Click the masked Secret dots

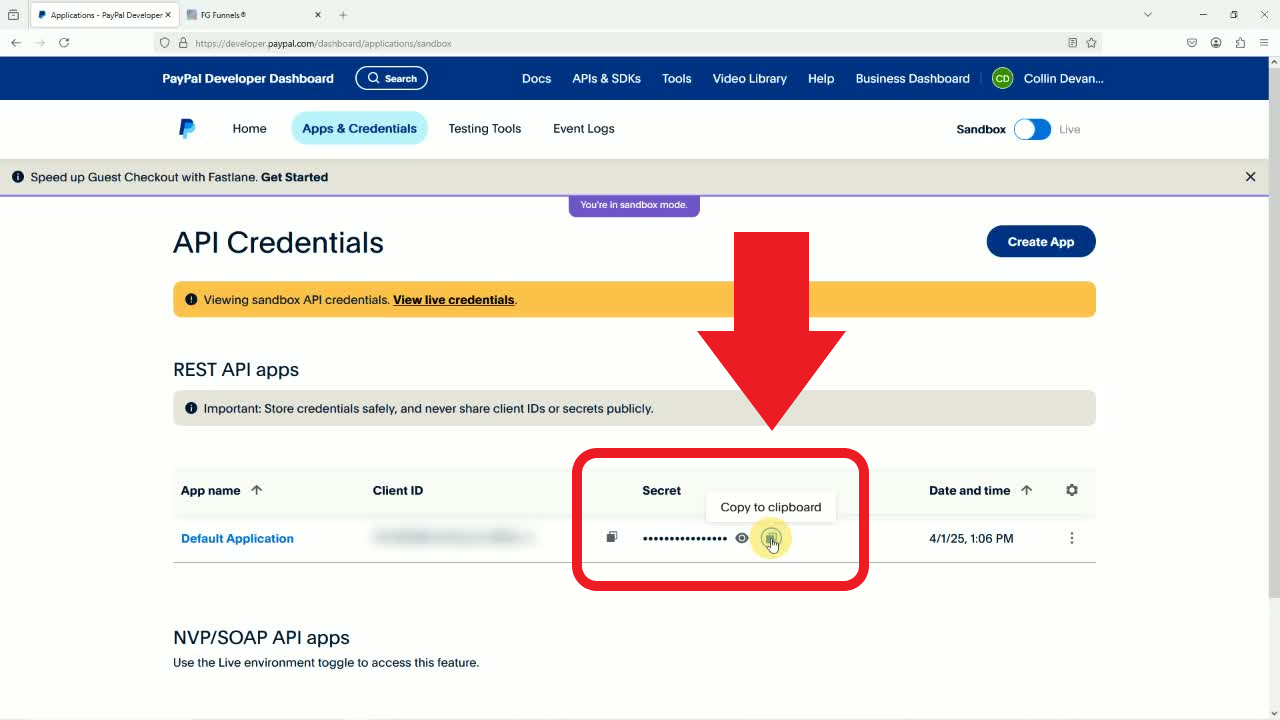coord(685,538)
